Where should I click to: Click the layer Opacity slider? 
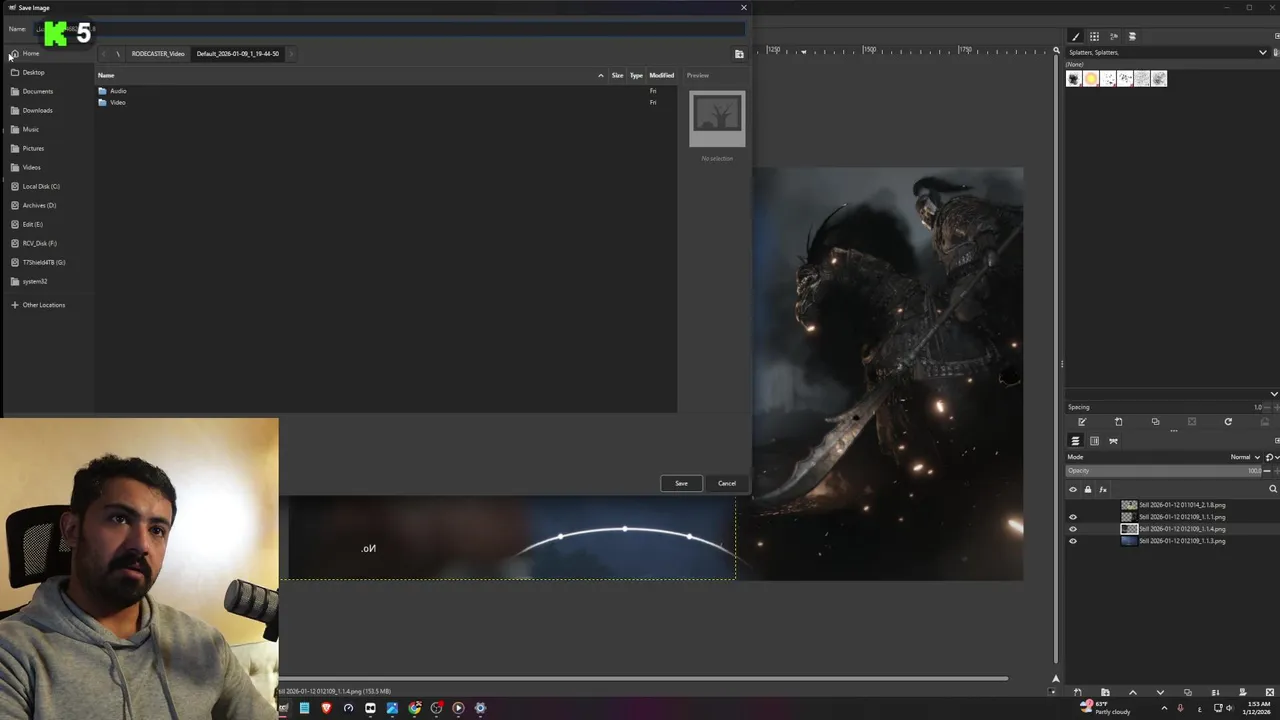1164,471
